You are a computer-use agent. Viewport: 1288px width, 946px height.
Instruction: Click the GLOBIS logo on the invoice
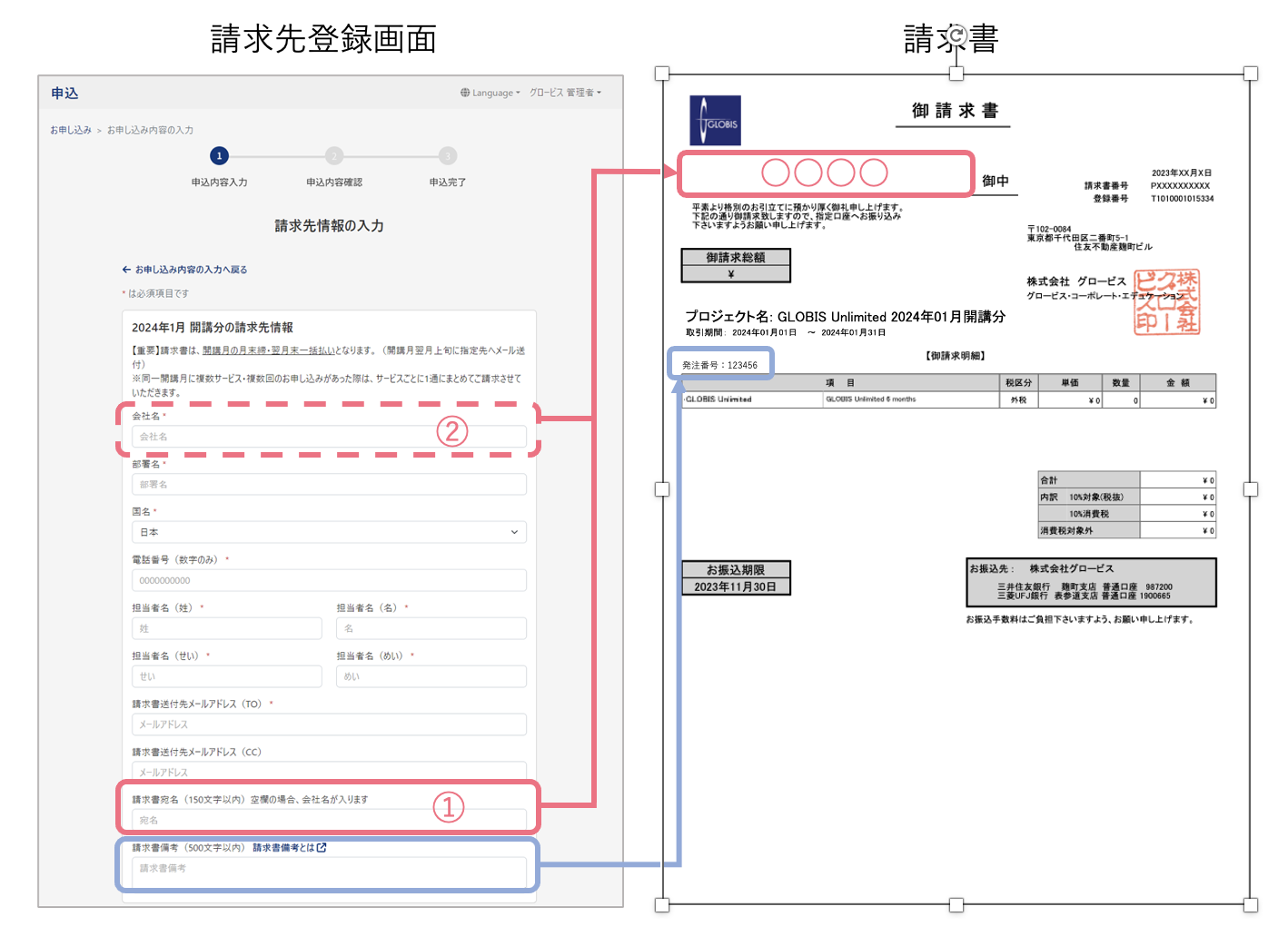point(715,121)
